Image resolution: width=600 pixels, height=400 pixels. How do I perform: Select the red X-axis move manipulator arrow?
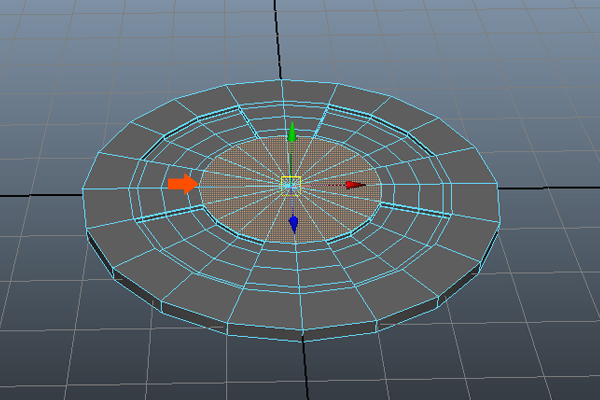[355, 185]
